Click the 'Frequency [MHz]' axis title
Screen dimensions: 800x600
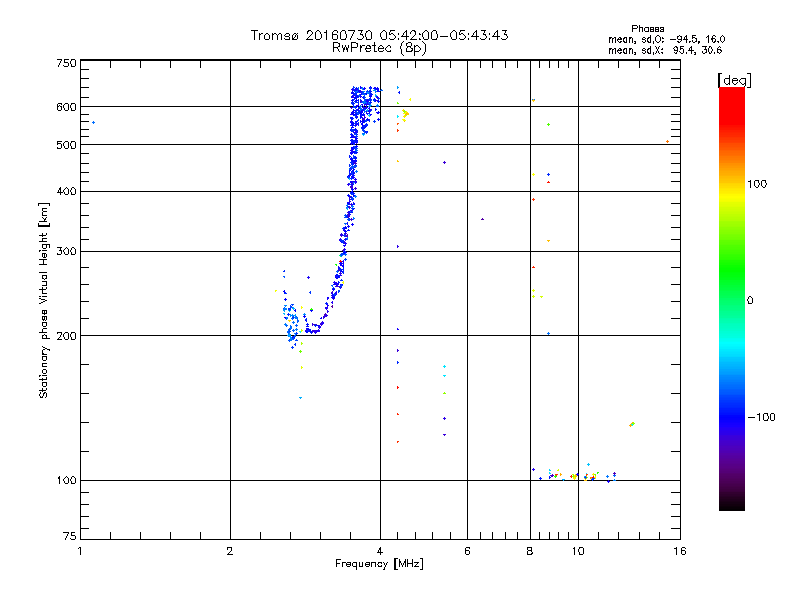click(x=379, y=564)
